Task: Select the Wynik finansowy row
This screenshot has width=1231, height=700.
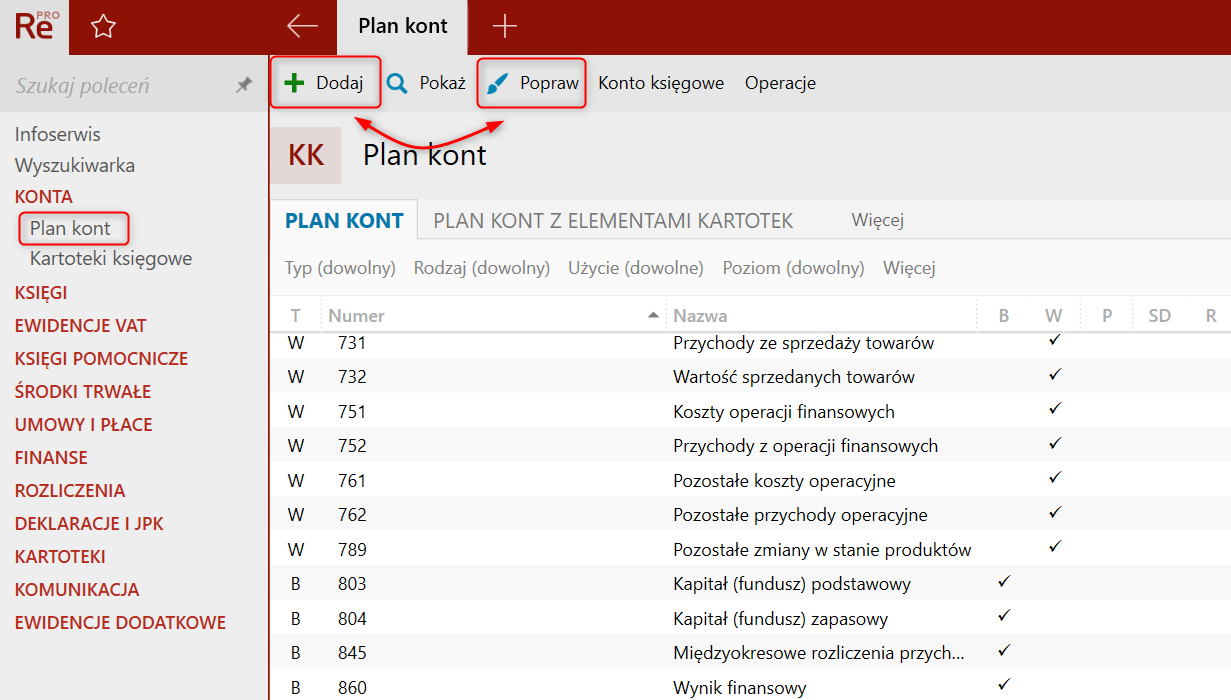Action: (750, 686)
